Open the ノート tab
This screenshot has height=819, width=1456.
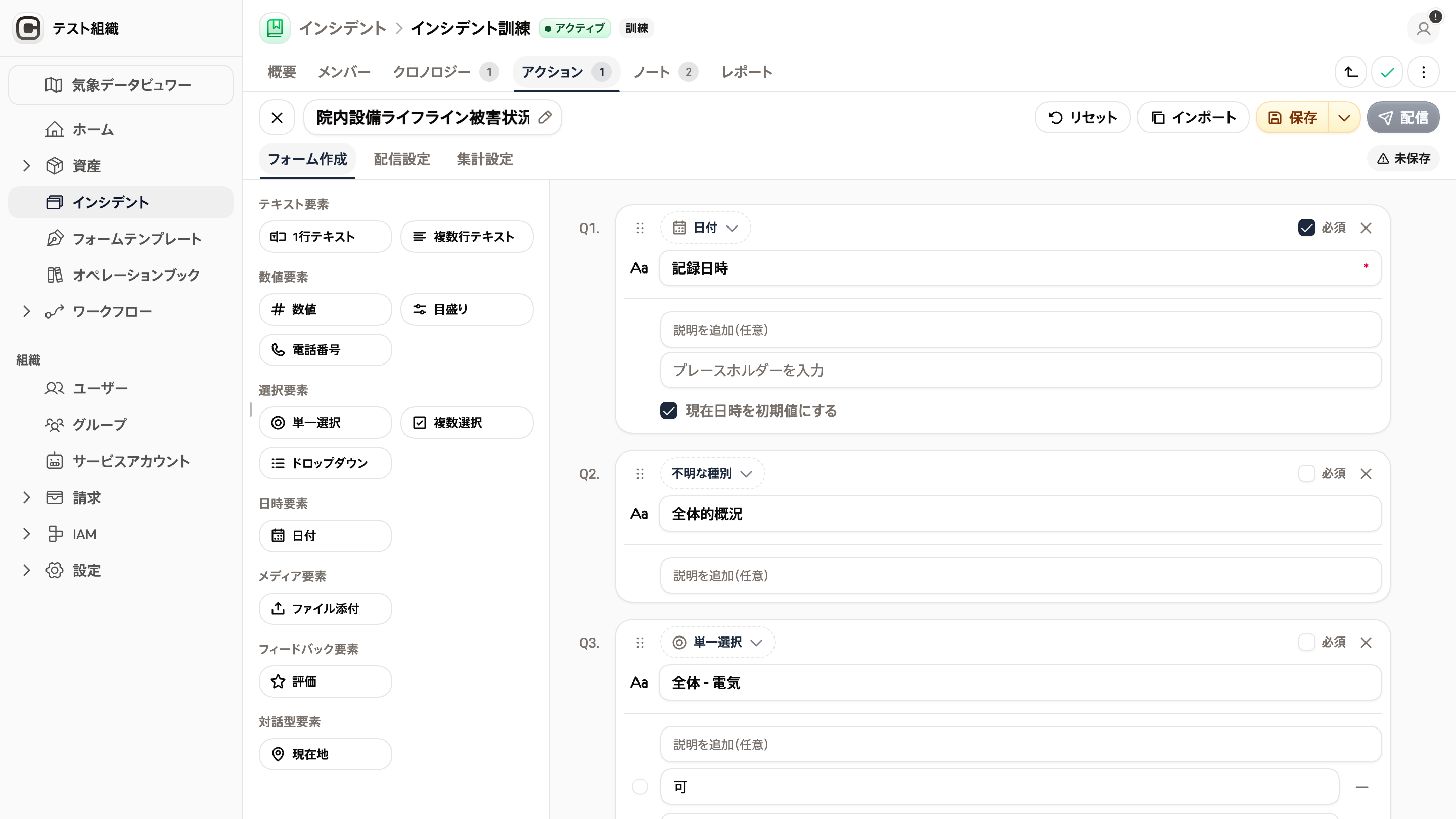click(666, 72)
